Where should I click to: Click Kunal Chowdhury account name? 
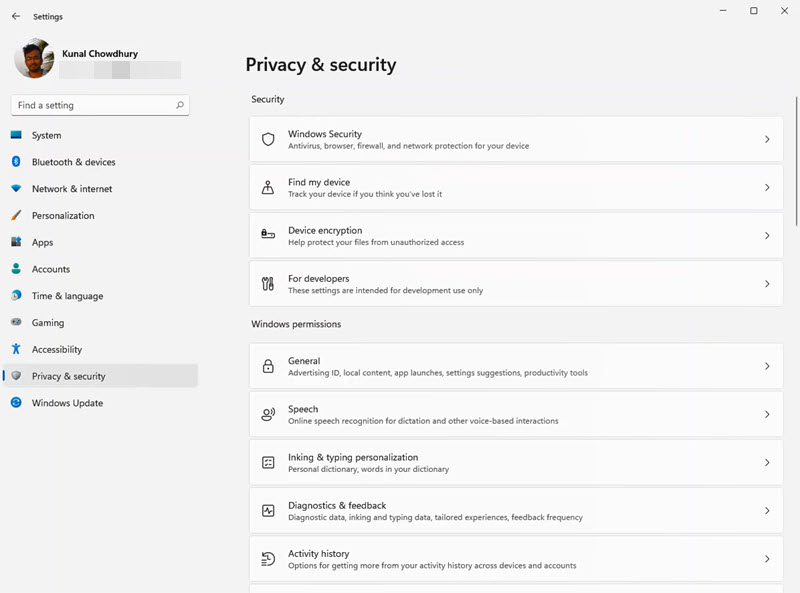[100, 54]
